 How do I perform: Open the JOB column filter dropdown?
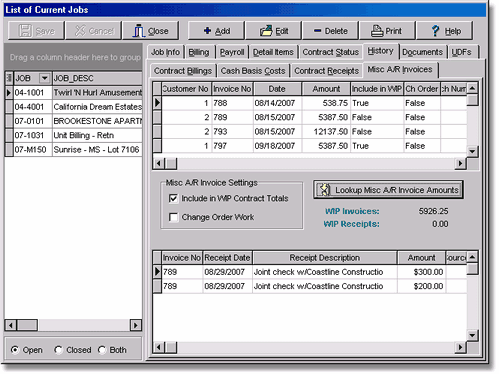tap(44, 78)
